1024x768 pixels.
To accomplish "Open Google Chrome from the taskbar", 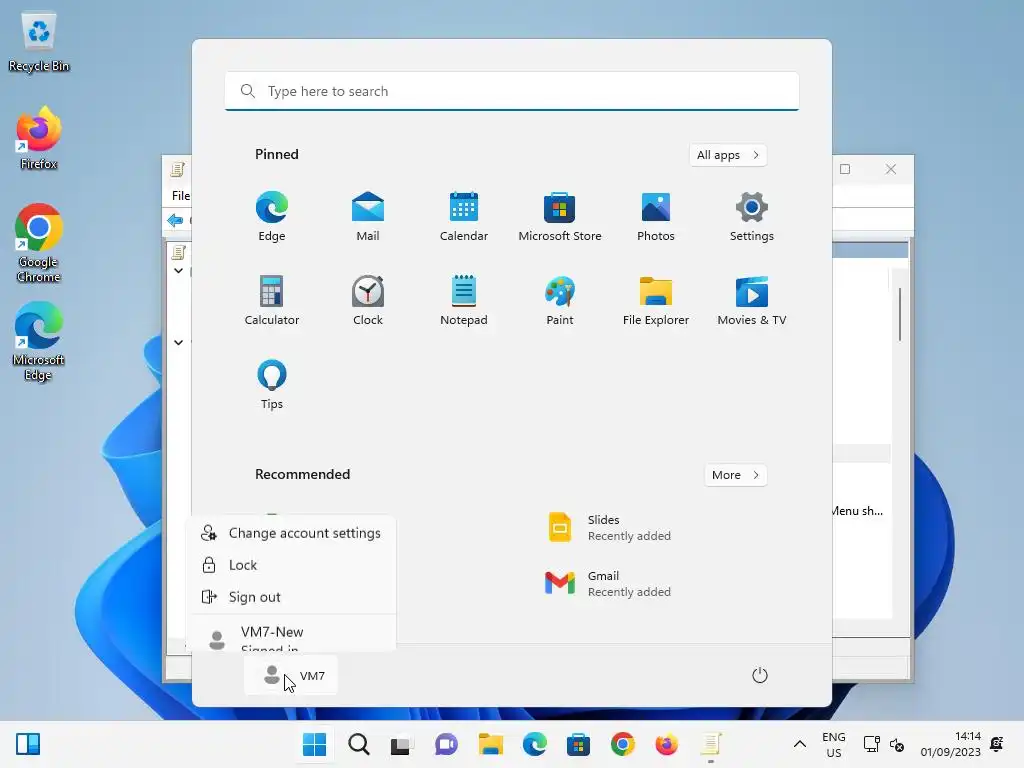I will (x=622, y=744).
